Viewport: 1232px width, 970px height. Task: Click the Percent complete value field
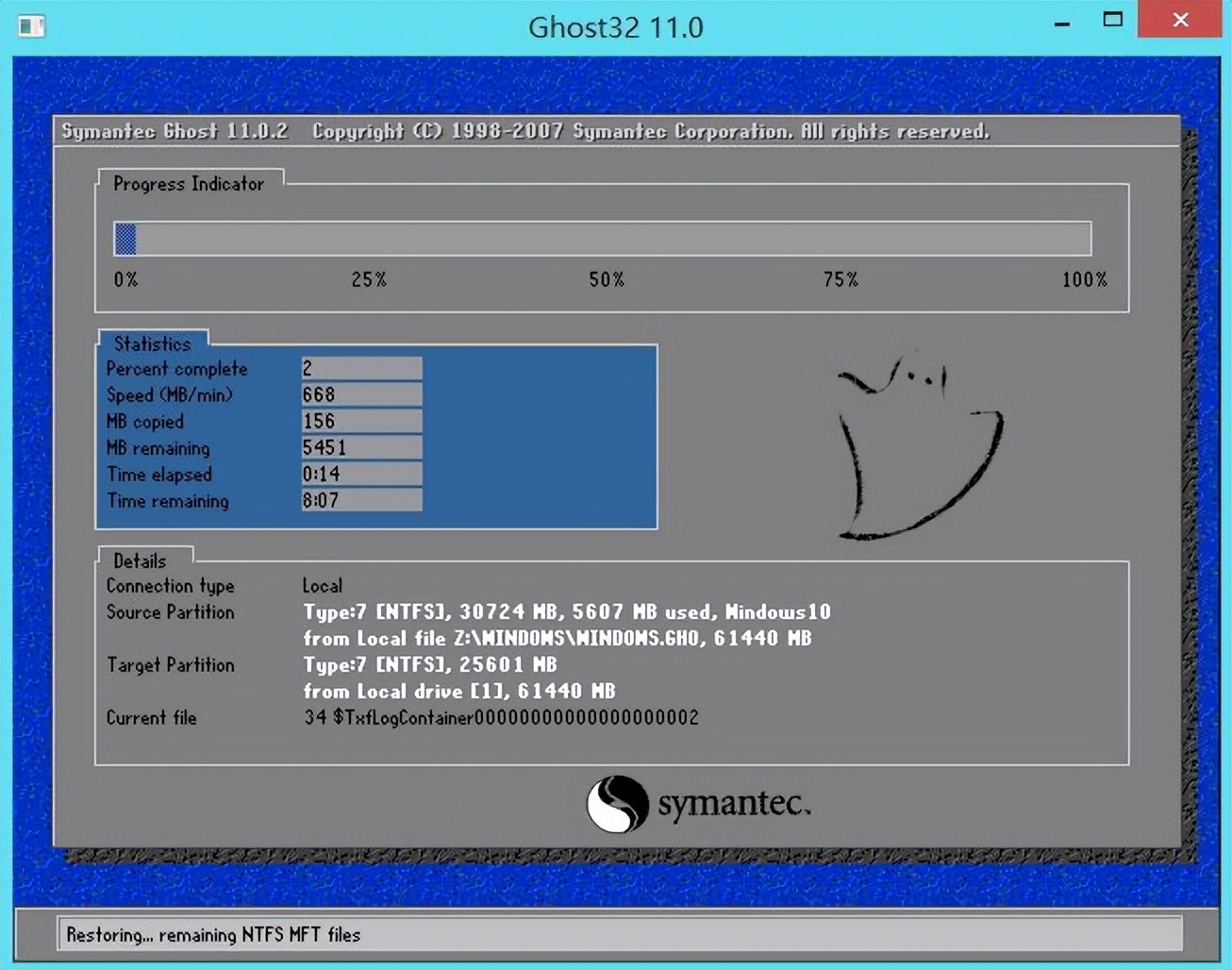[361, 368]
